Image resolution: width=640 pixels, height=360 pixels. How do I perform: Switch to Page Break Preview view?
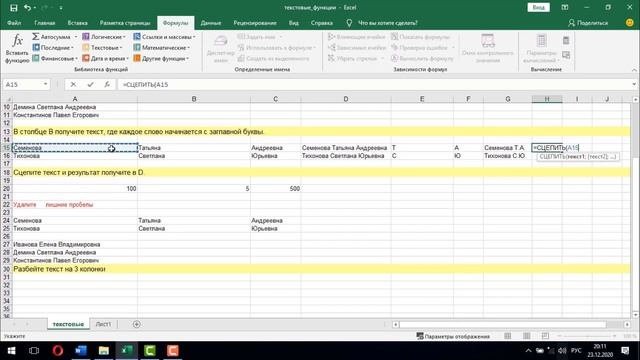(545, 336)
